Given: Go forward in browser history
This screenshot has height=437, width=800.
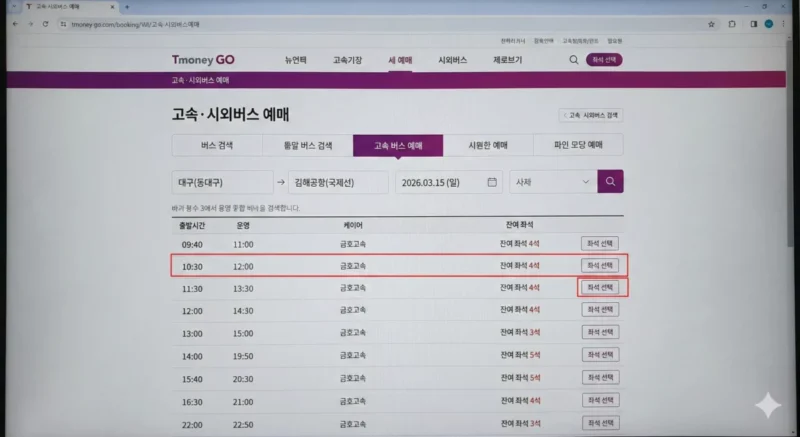Looking at the screenshot, I should (31, 24).
